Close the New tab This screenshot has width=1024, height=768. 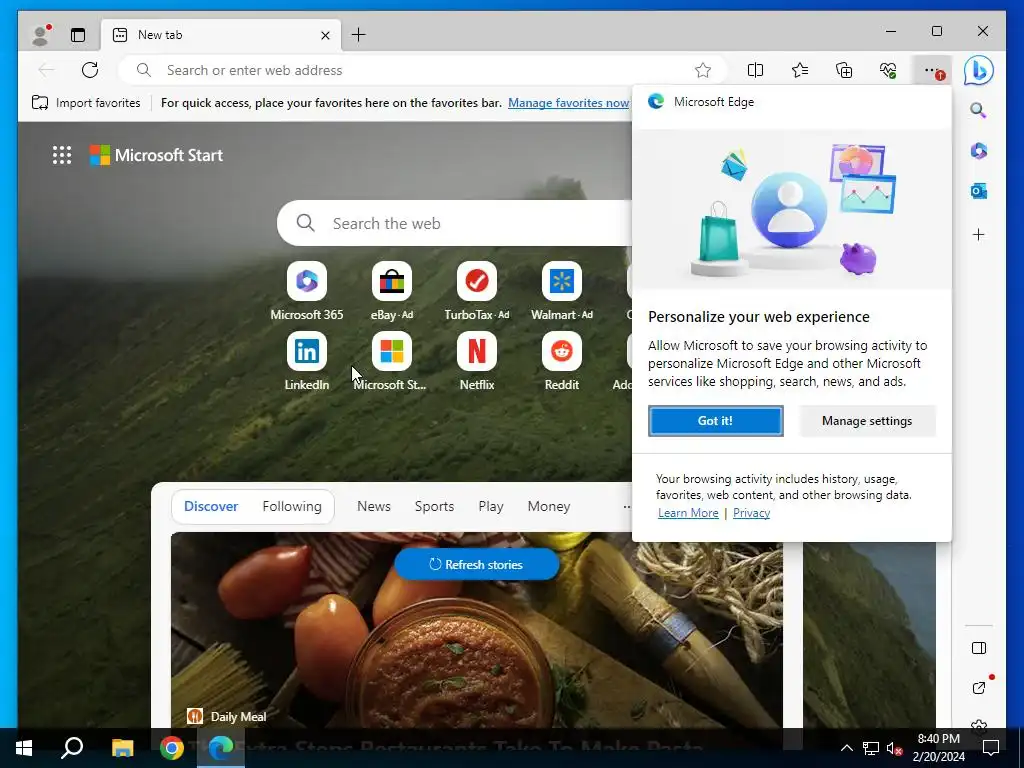[325, 35]
